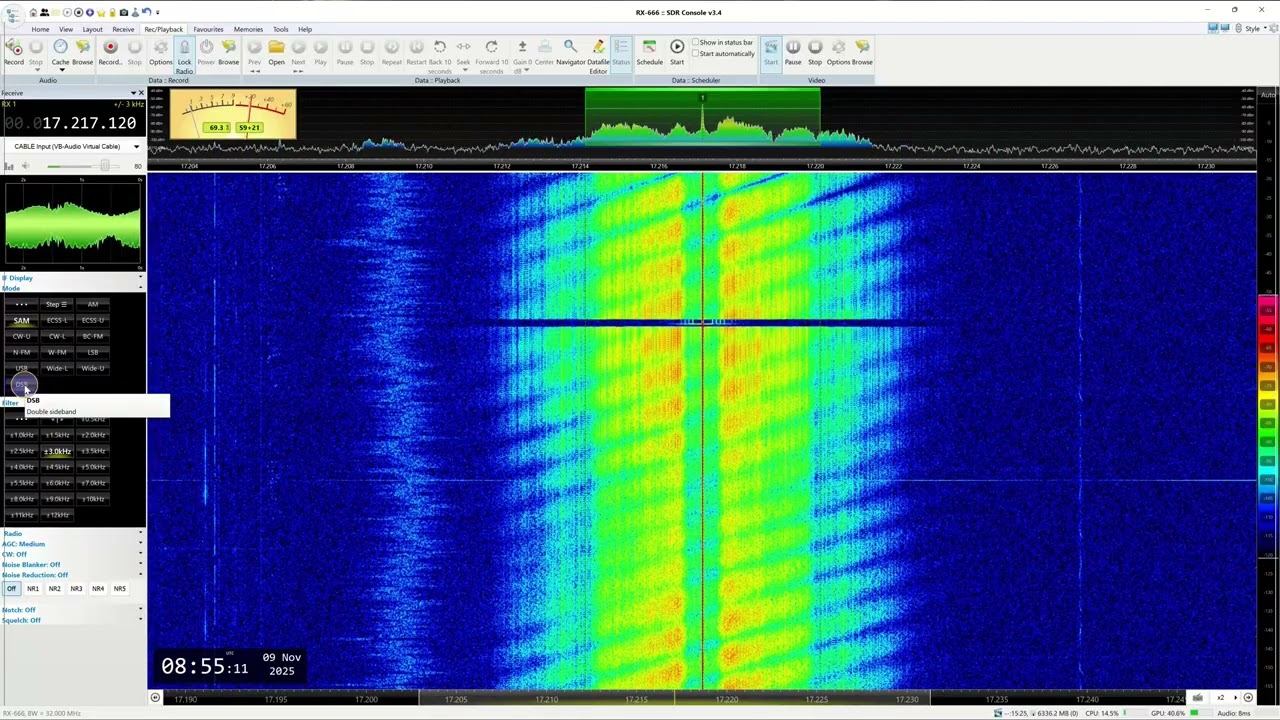
Task: Open the Style dropdown menu
Action: [x=1254, y=29]
